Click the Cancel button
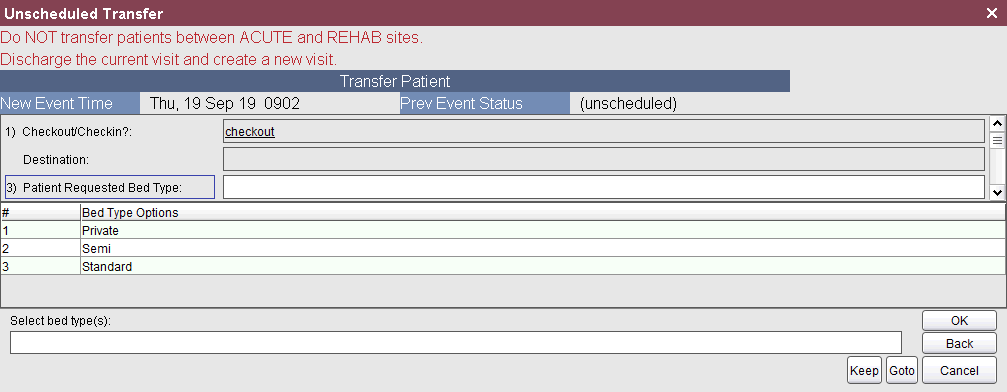 tap(959, 370)
